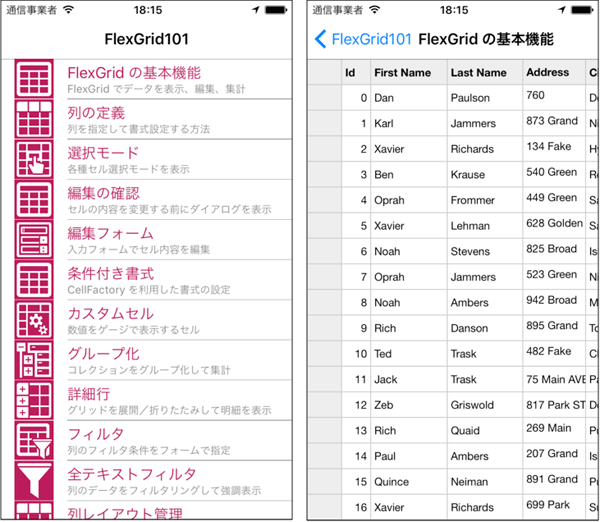600x522 pixels.
Task: Tap the 選択モード hand-pointer icon
Action: 34,159
